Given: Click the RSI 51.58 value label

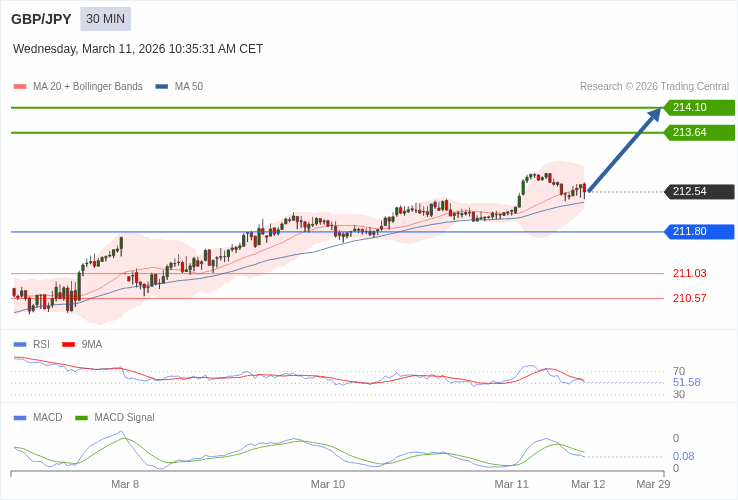Looking at the screenshot, I should click(x=686, y=382).
